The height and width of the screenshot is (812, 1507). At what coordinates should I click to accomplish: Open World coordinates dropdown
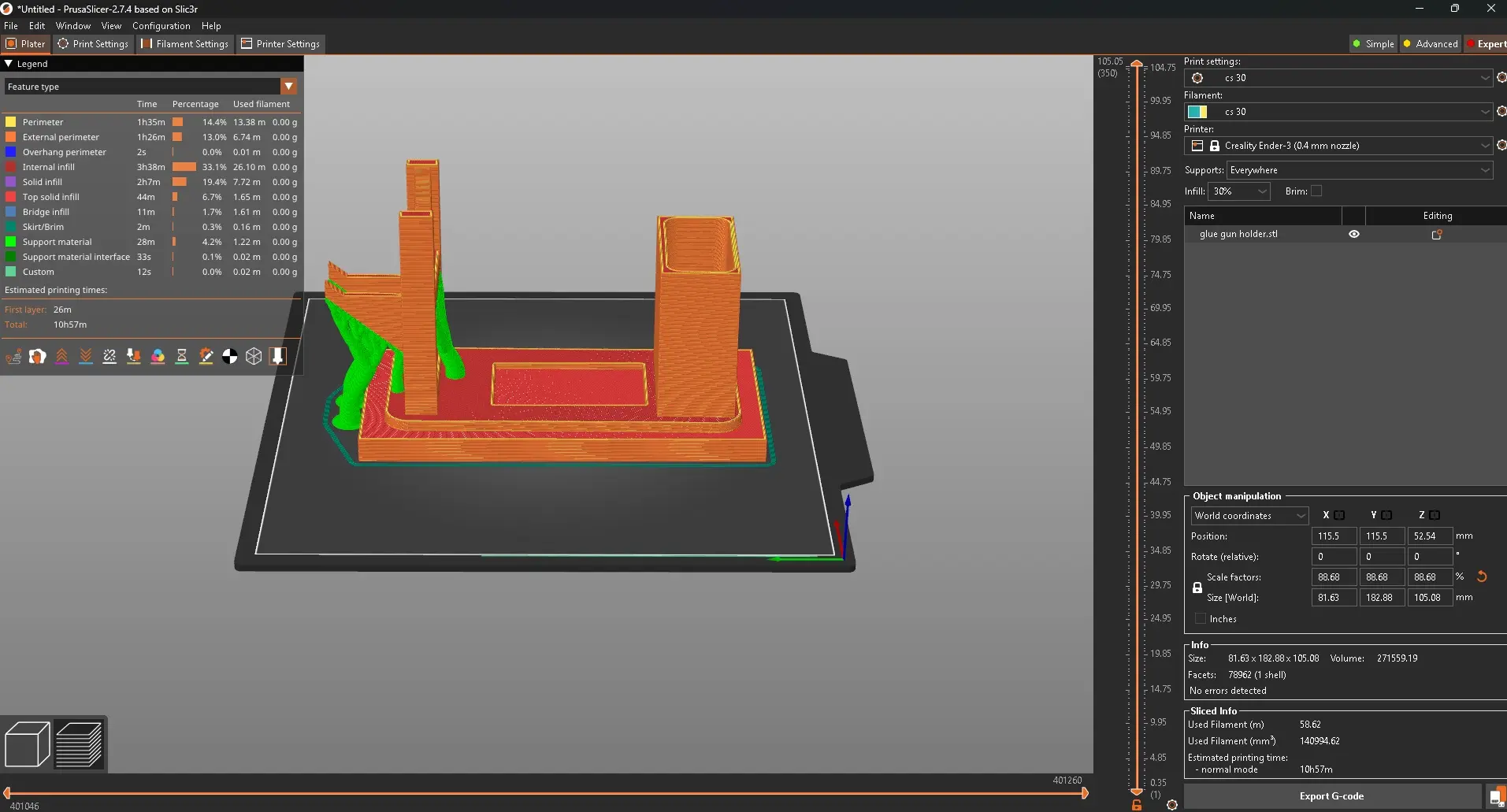pos(1249,516)
